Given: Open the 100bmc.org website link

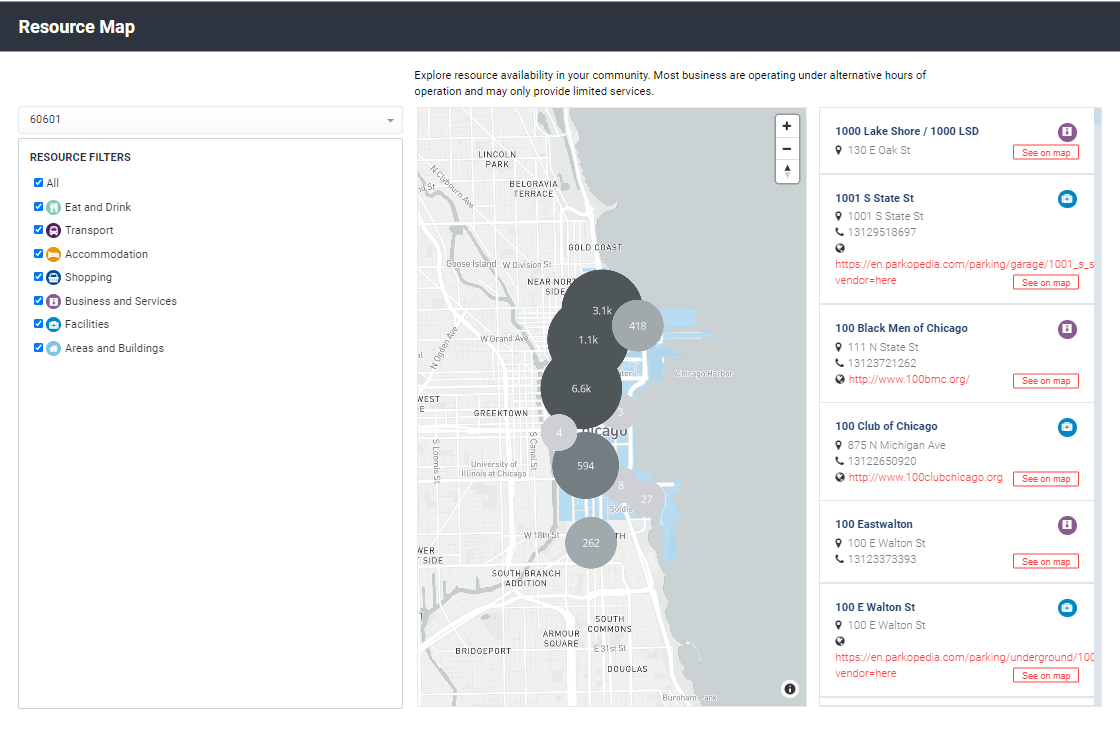Looking at the screenshot, I should (x=909, y=380).
